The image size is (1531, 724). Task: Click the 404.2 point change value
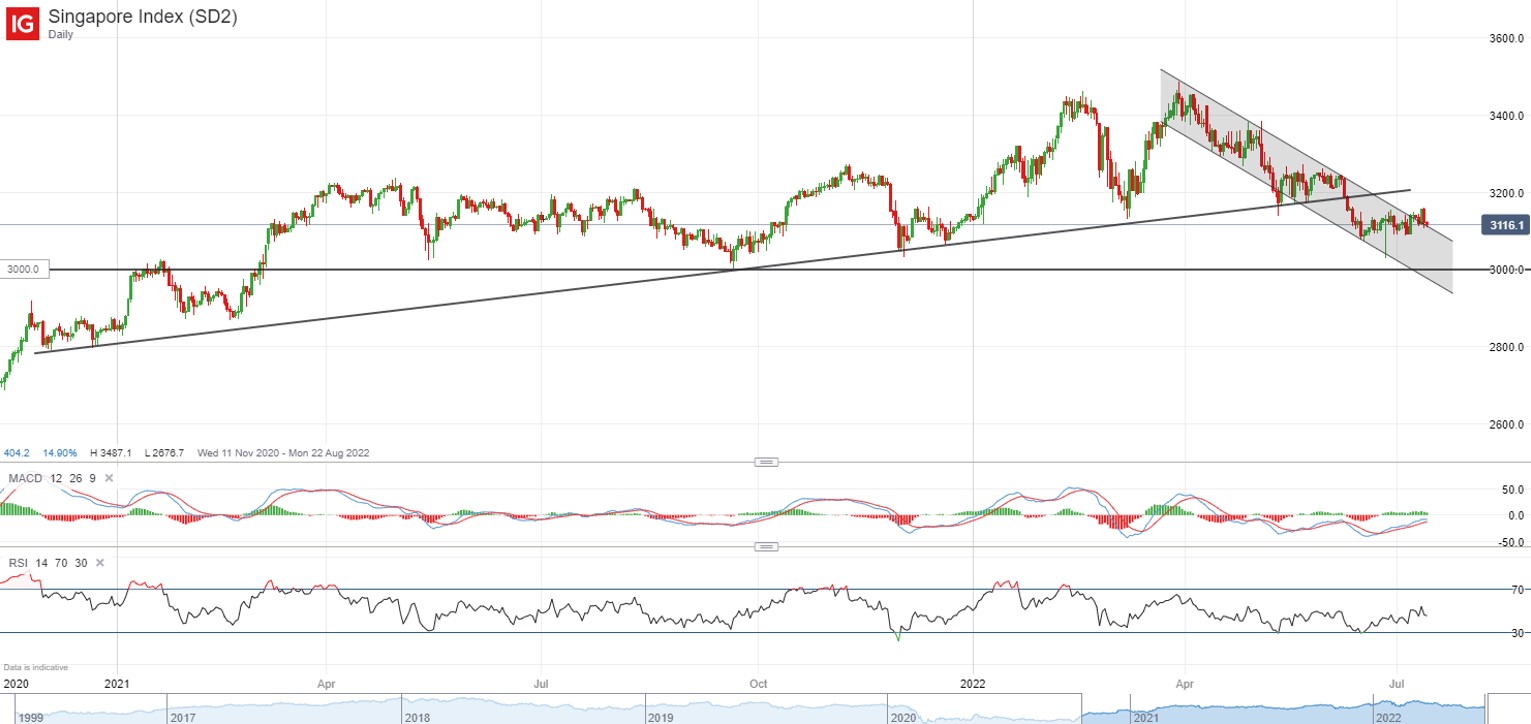pyautogui.click(x=17, y=453)
